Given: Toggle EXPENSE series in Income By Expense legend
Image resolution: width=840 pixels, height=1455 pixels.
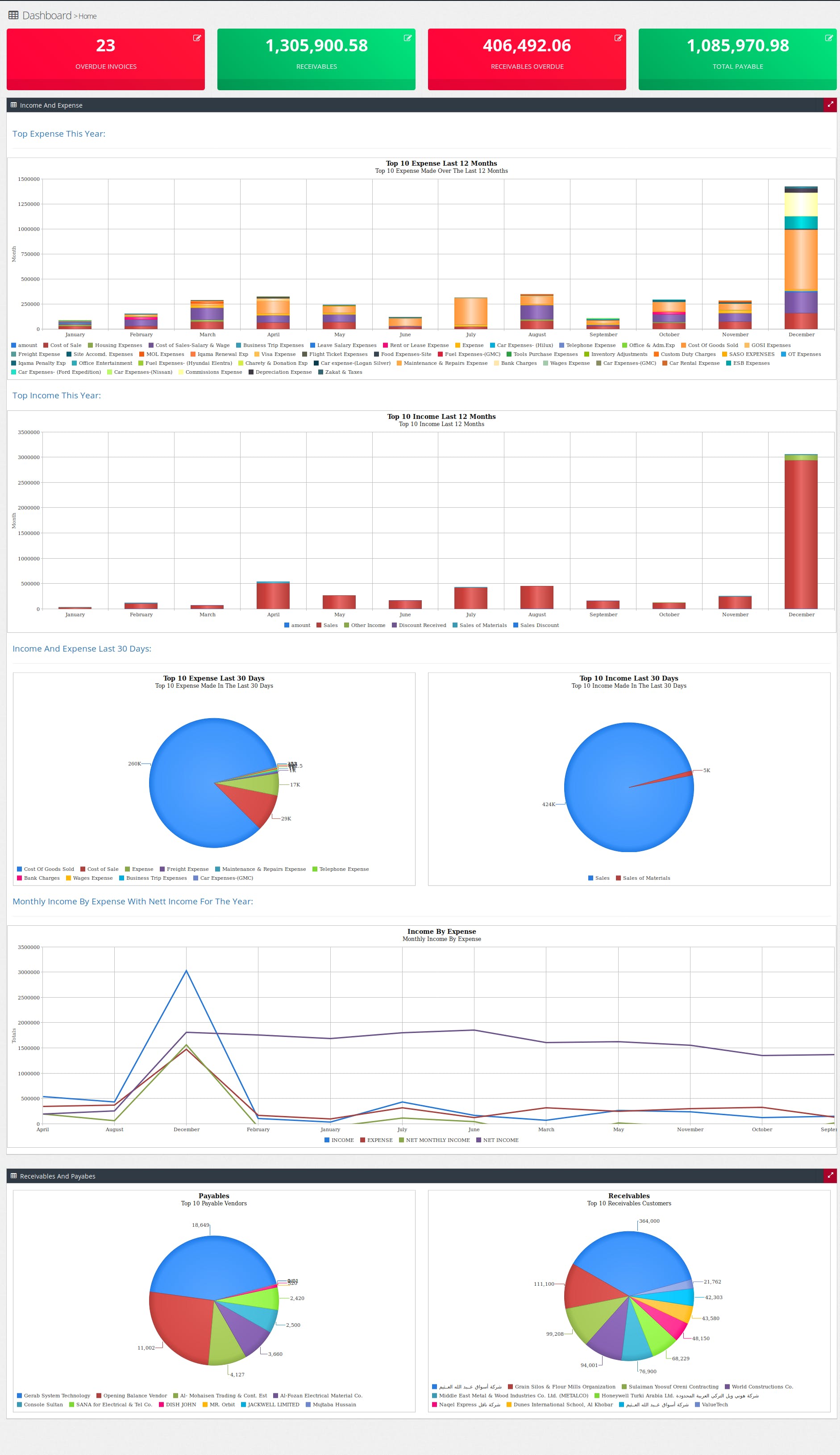Looking at the screenshot, I should coord(376,1140).
